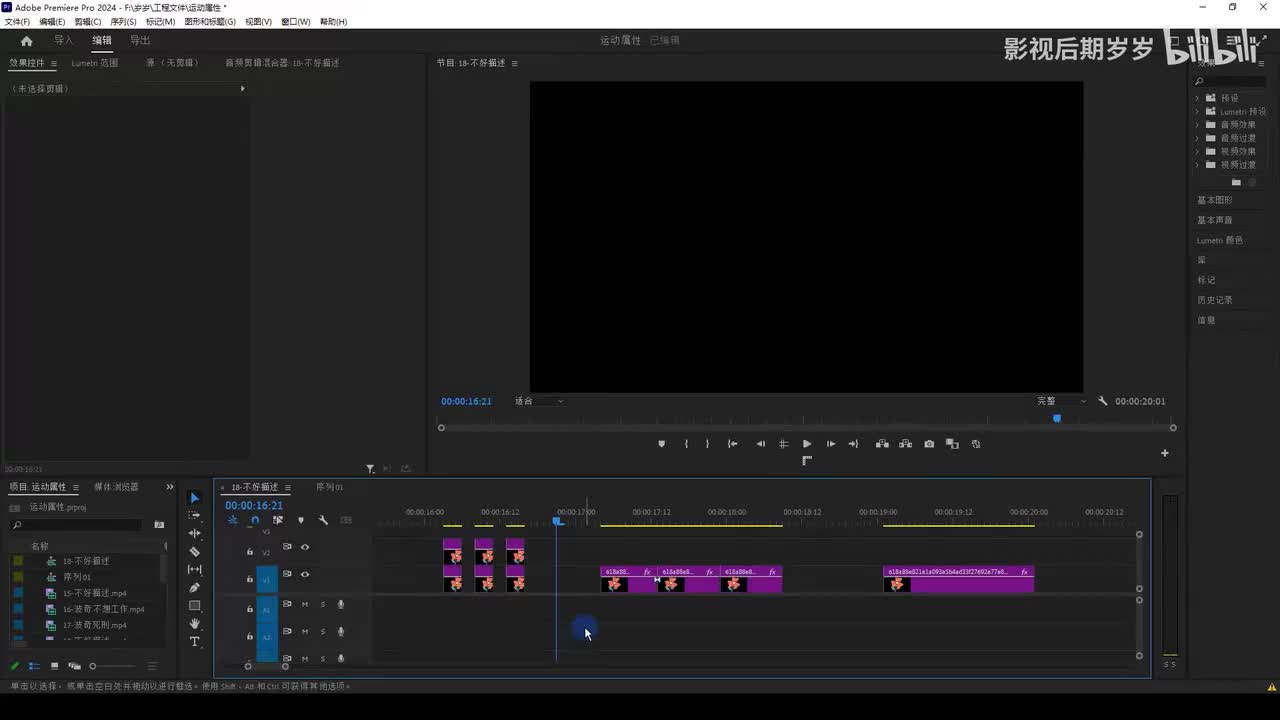Viewport: 1280px width, 720px height.
Task: Open the Program Monitor button editor plus
Action: click(x=1164, y=453)
